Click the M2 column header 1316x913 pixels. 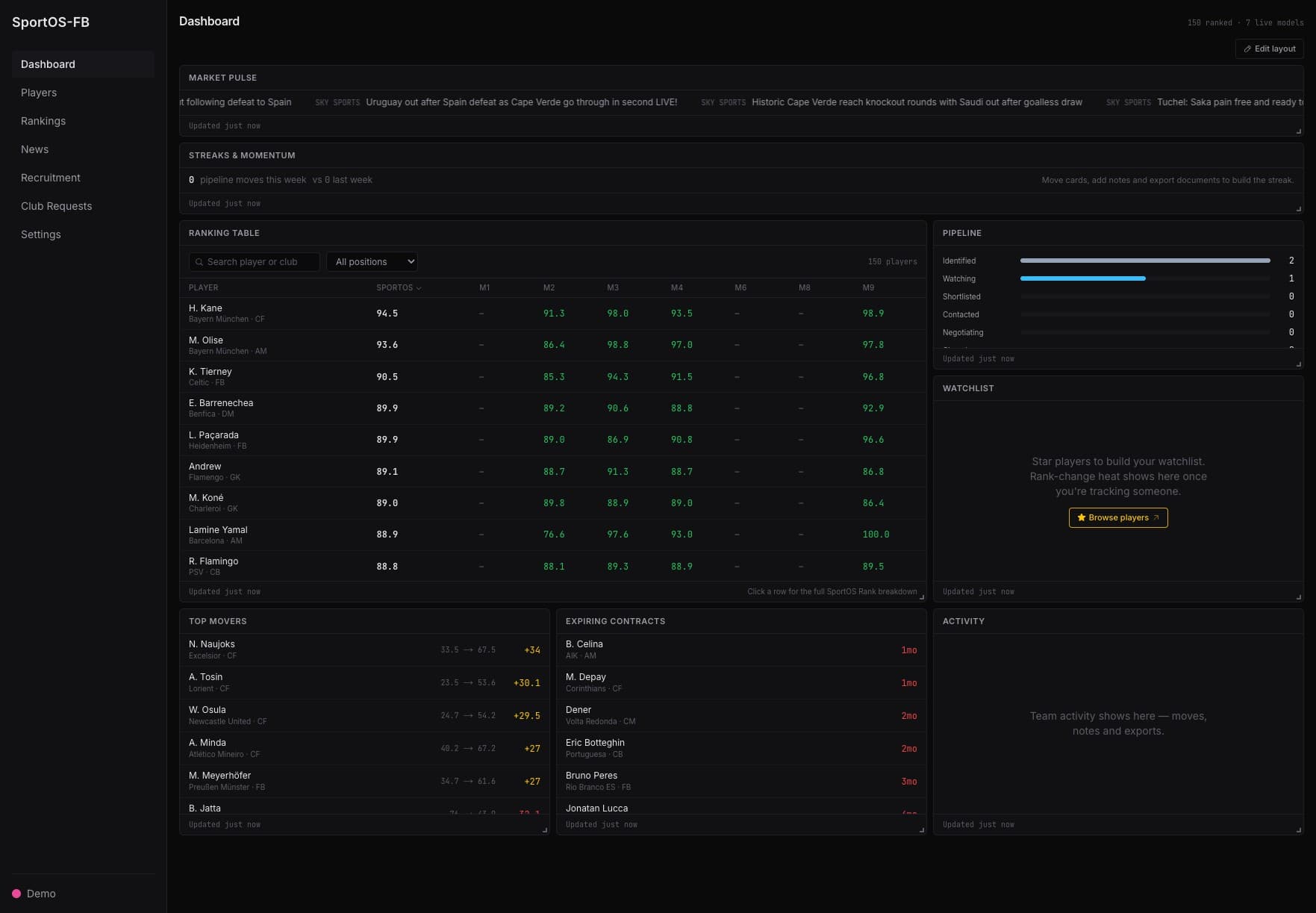549,287
